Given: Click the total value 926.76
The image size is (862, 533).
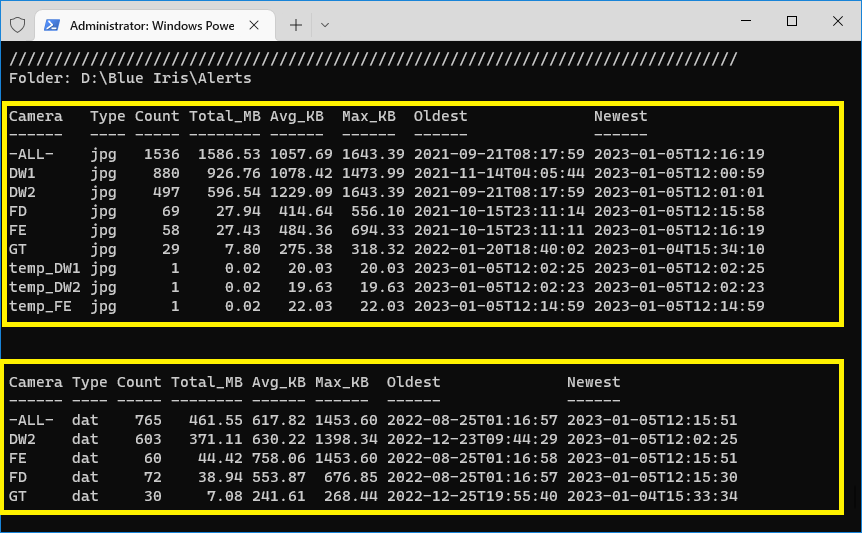Looking at the screenshot, I should (234, 174).
